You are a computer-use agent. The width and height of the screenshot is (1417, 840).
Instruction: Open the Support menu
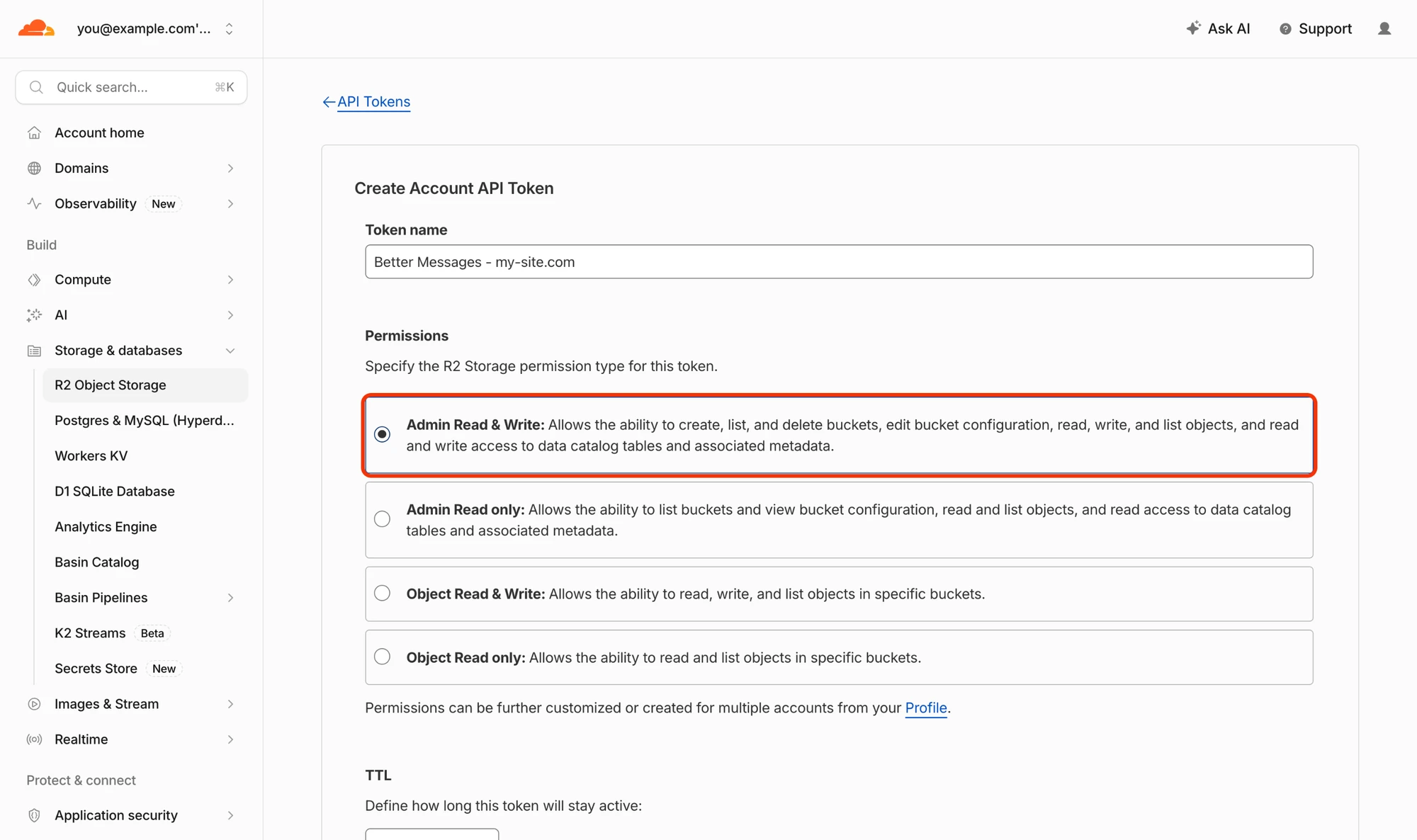coord(1316,29)
